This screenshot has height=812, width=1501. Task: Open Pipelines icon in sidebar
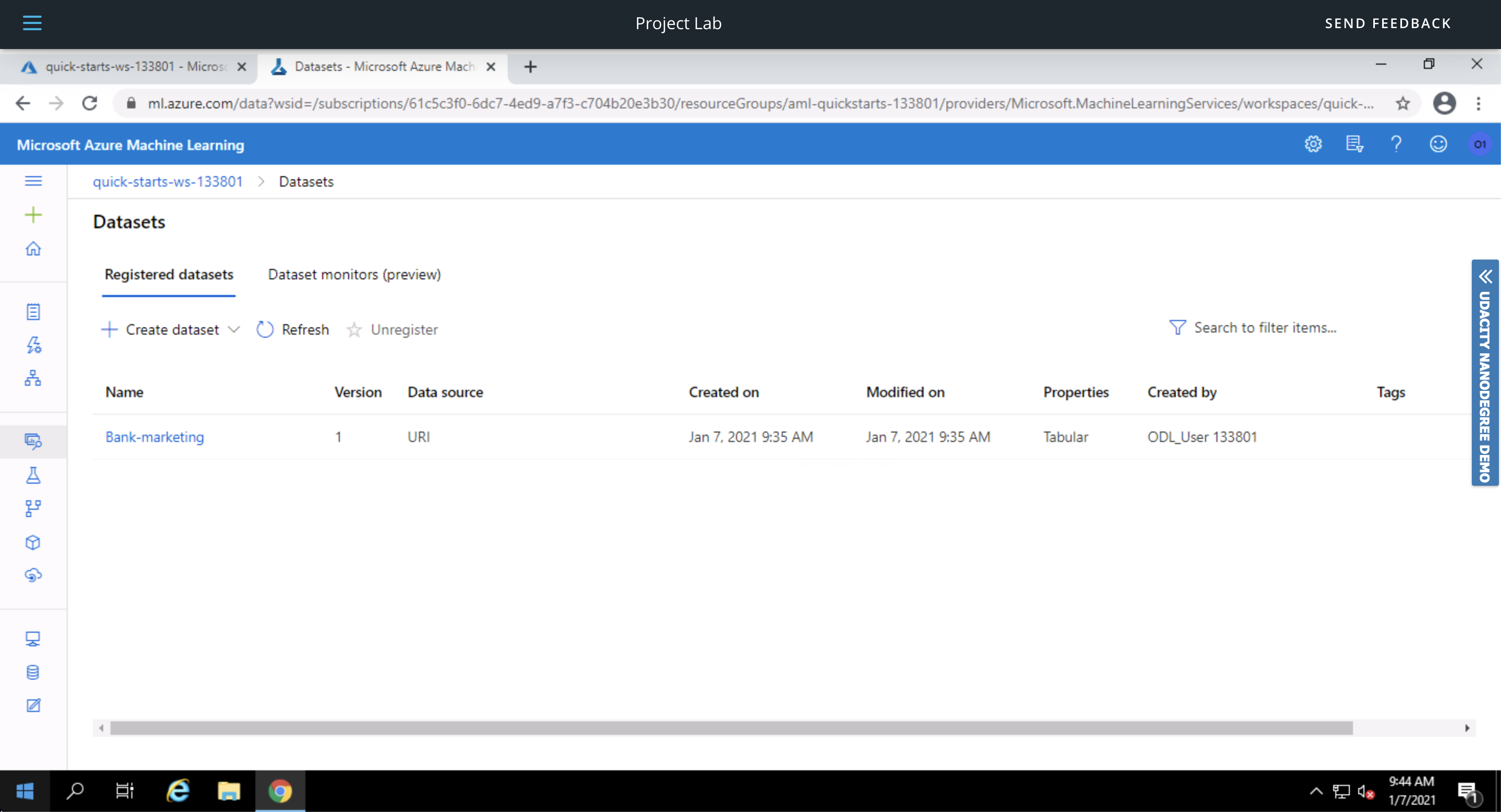click(x=33, y=509)
